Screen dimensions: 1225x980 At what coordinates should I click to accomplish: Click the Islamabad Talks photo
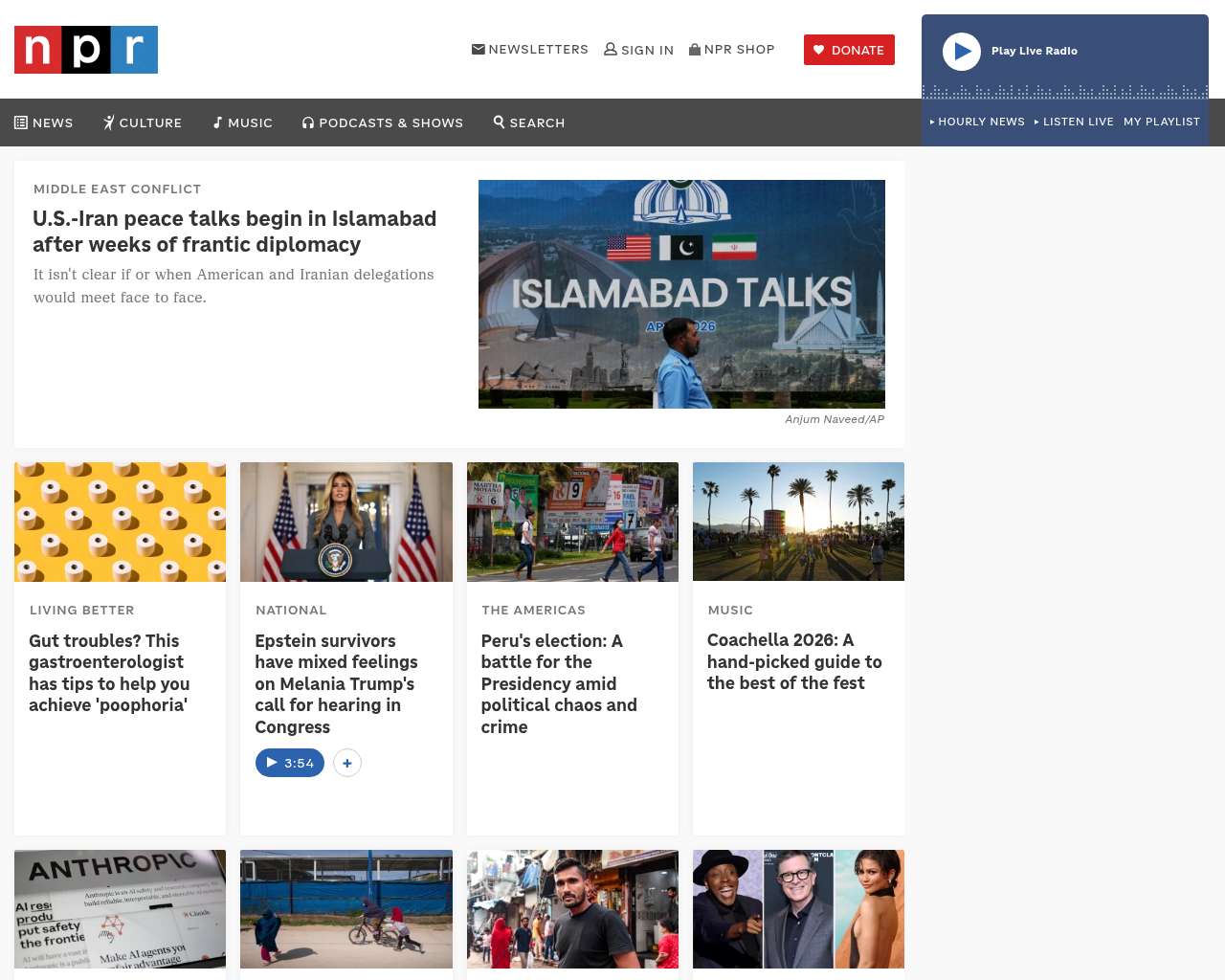tap(681, 294)
